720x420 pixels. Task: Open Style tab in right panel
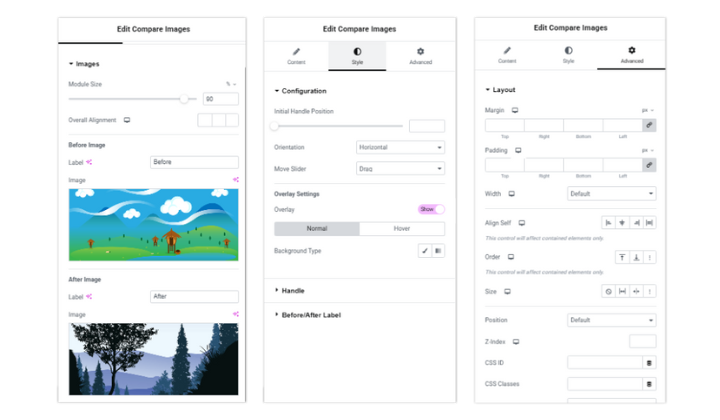(568, 55)
